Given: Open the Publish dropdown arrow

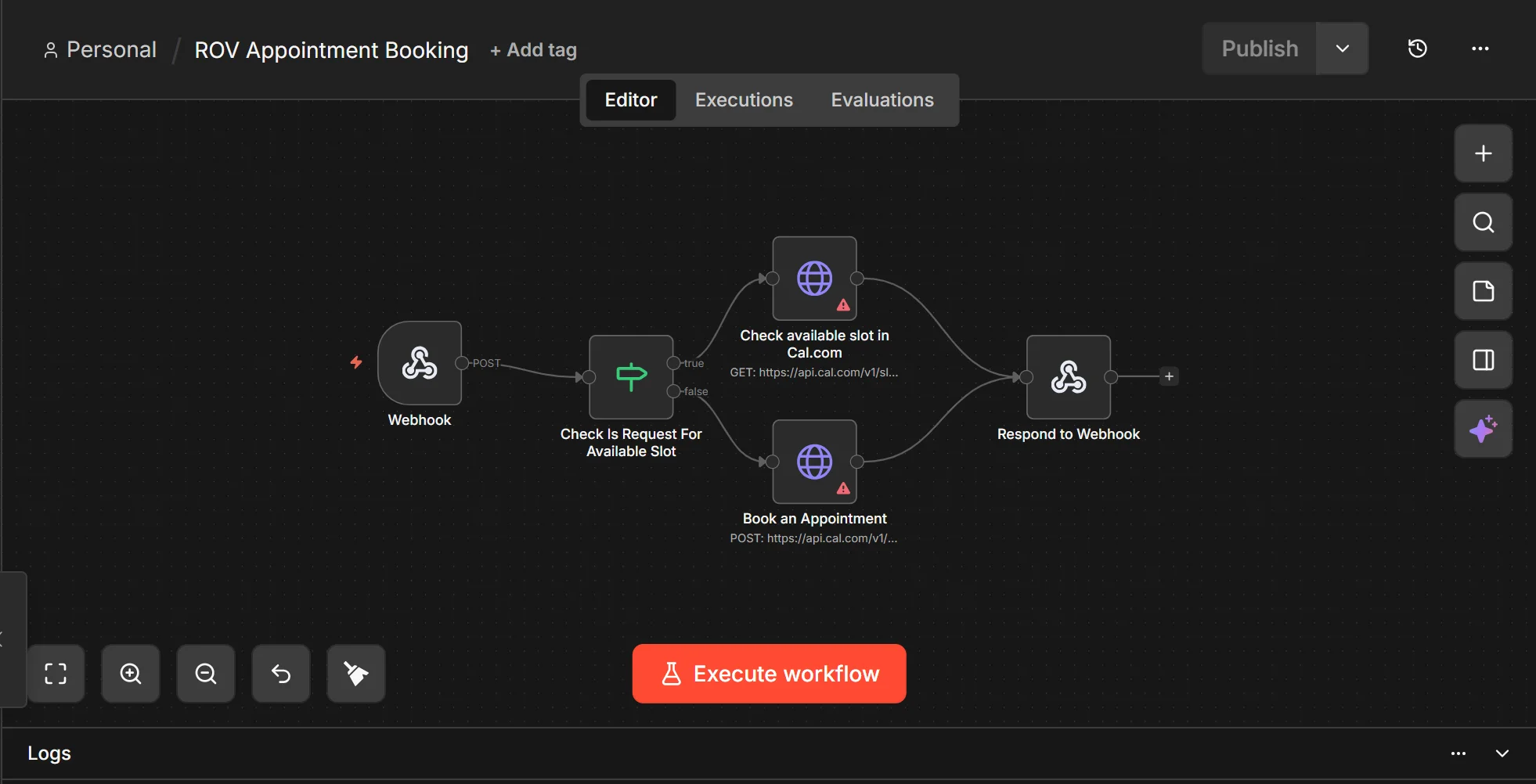Looking at the screenshot, I should click(x=1342, y=49).
